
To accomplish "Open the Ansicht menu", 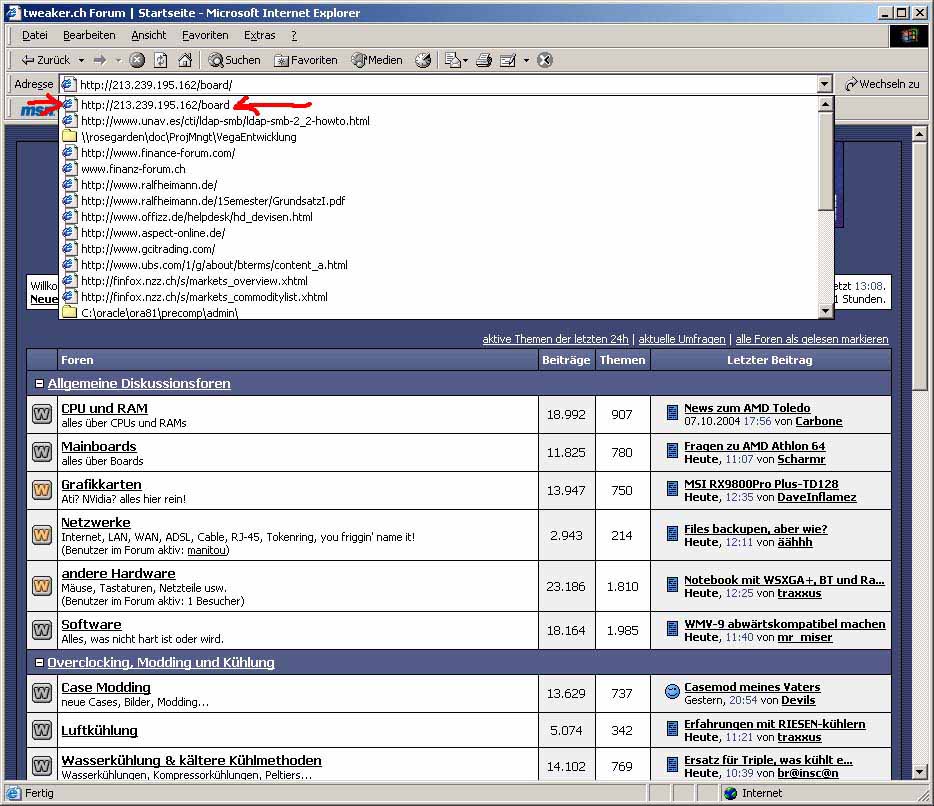I will [x=149, y=35].
